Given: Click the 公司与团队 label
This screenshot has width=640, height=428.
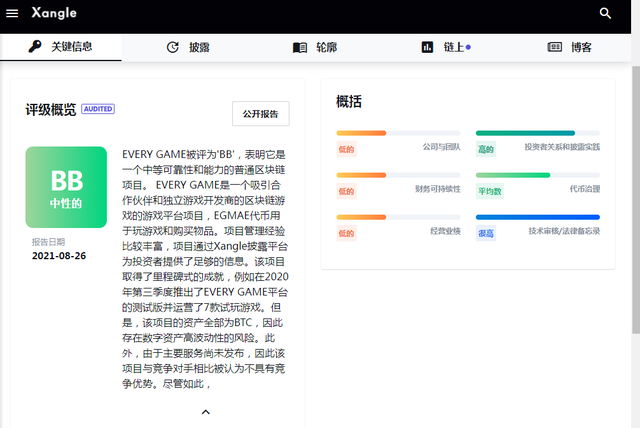Looking at the screenshot, I should [x=441, y=147].
